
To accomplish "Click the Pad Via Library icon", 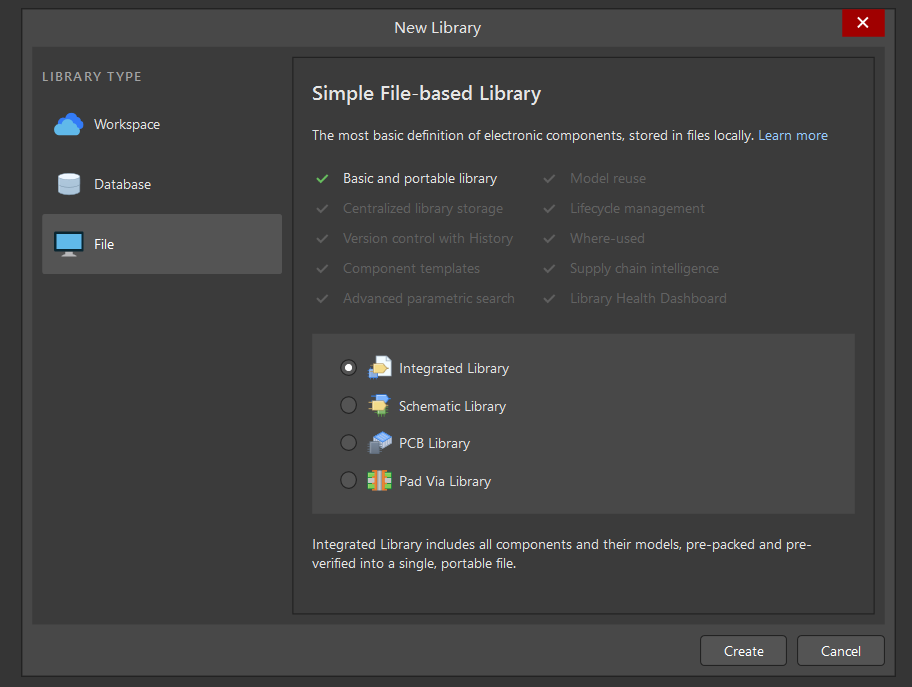I will [379, 481].
